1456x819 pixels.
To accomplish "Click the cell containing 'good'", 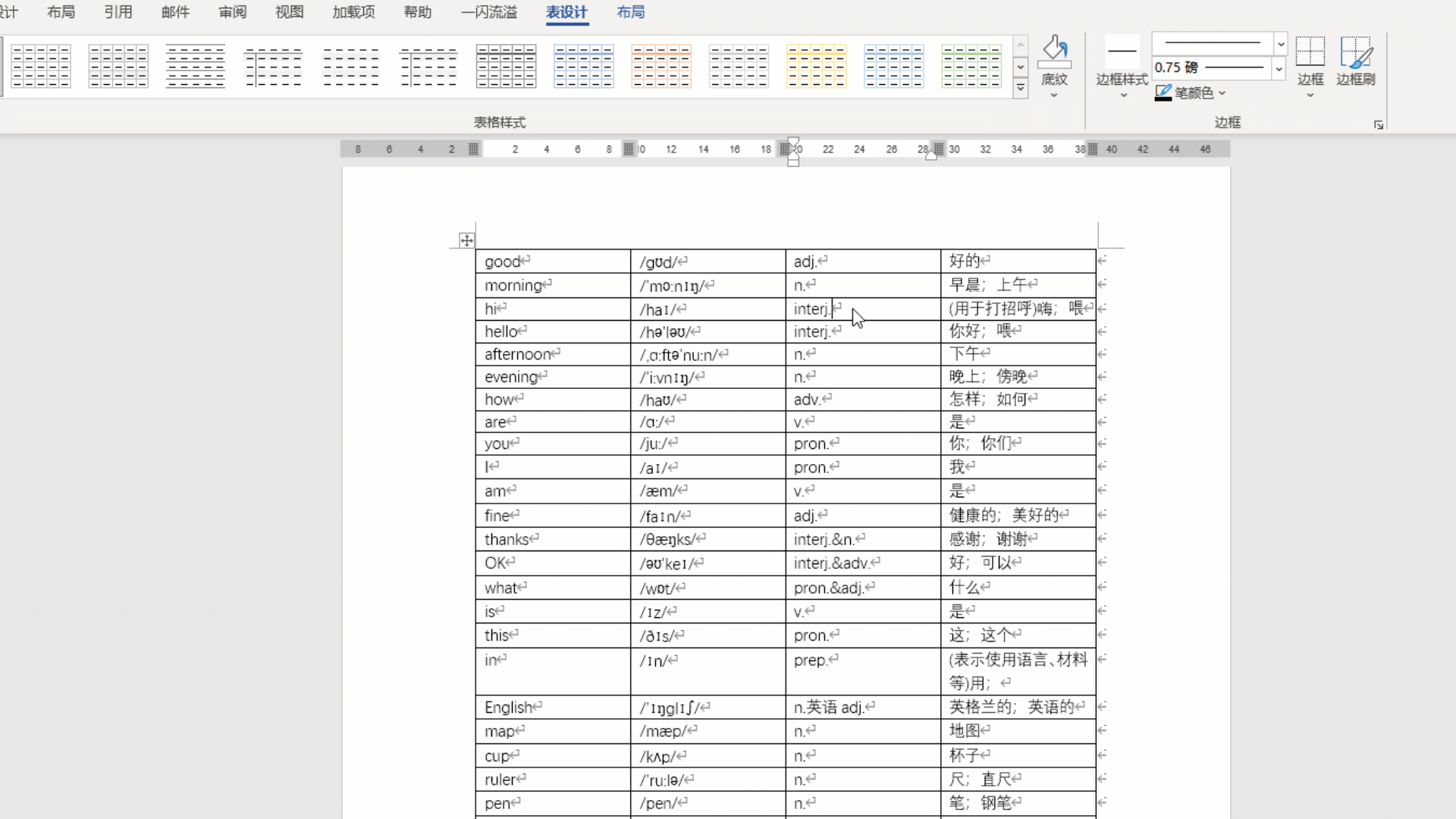I will pos(553,262).
